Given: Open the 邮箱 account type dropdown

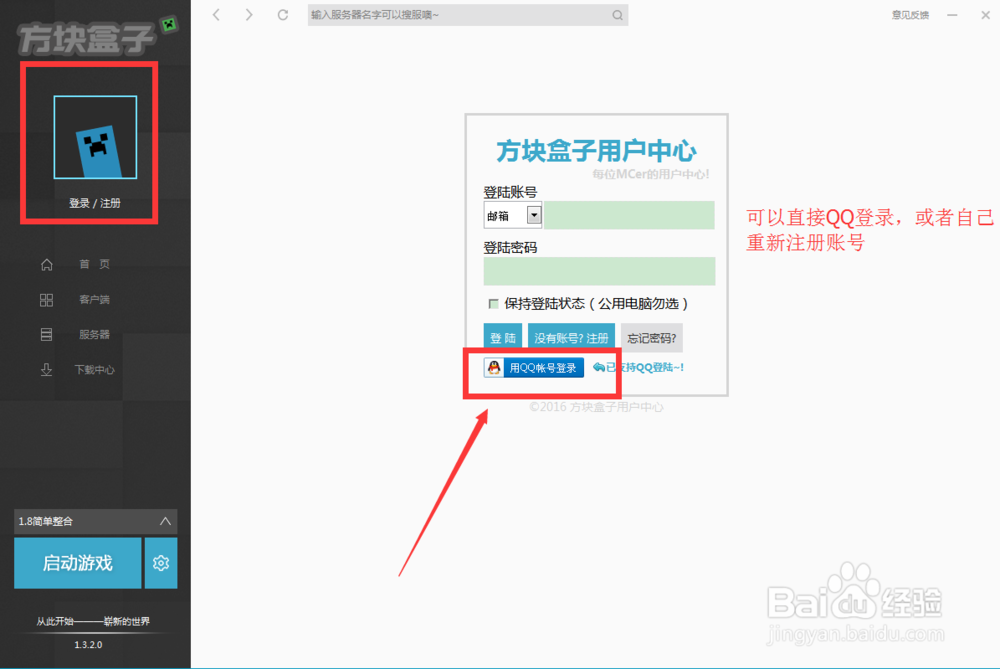Looking at the screenshot, I should coord(532,215).
